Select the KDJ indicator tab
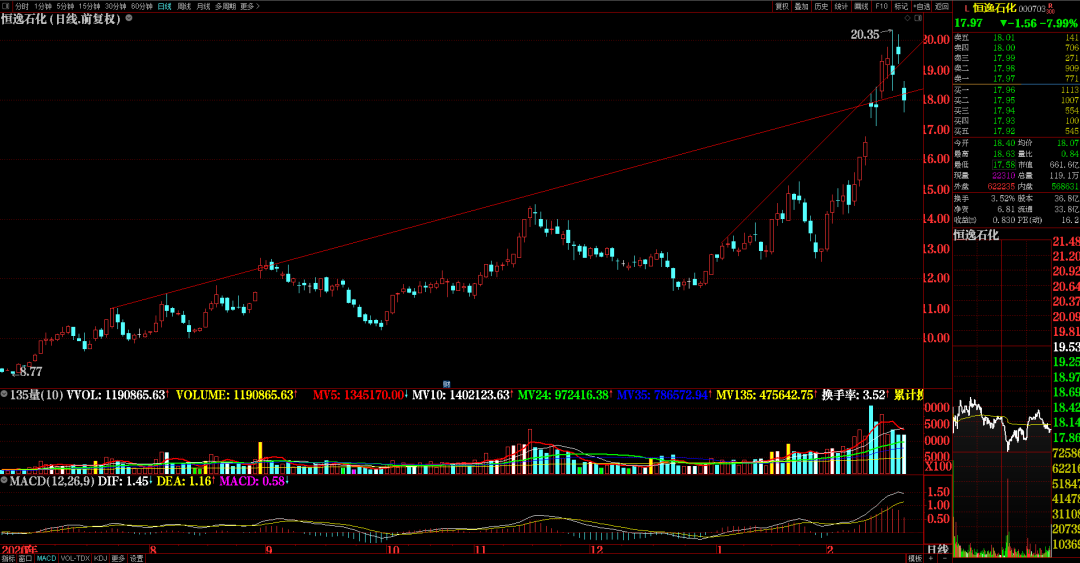The image size is (1080, 563). 101,558
